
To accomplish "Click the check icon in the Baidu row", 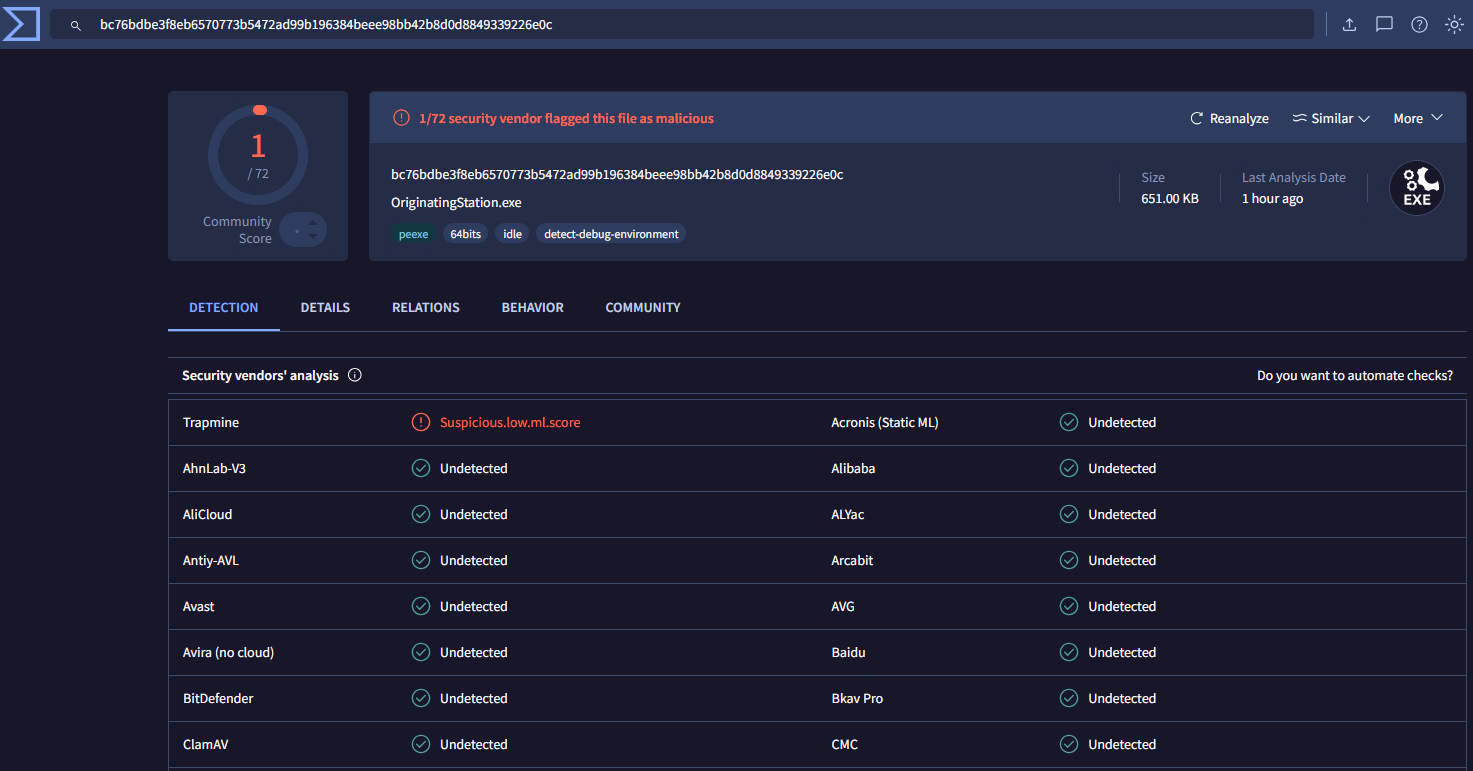I will [1069, 652].
